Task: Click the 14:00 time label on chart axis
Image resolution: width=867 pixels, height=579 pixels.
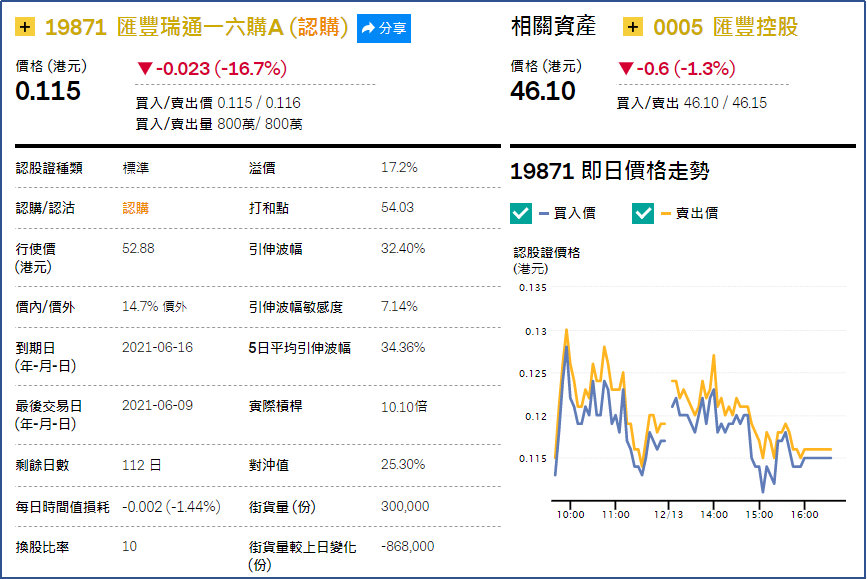Action: (x=714, y=515)
